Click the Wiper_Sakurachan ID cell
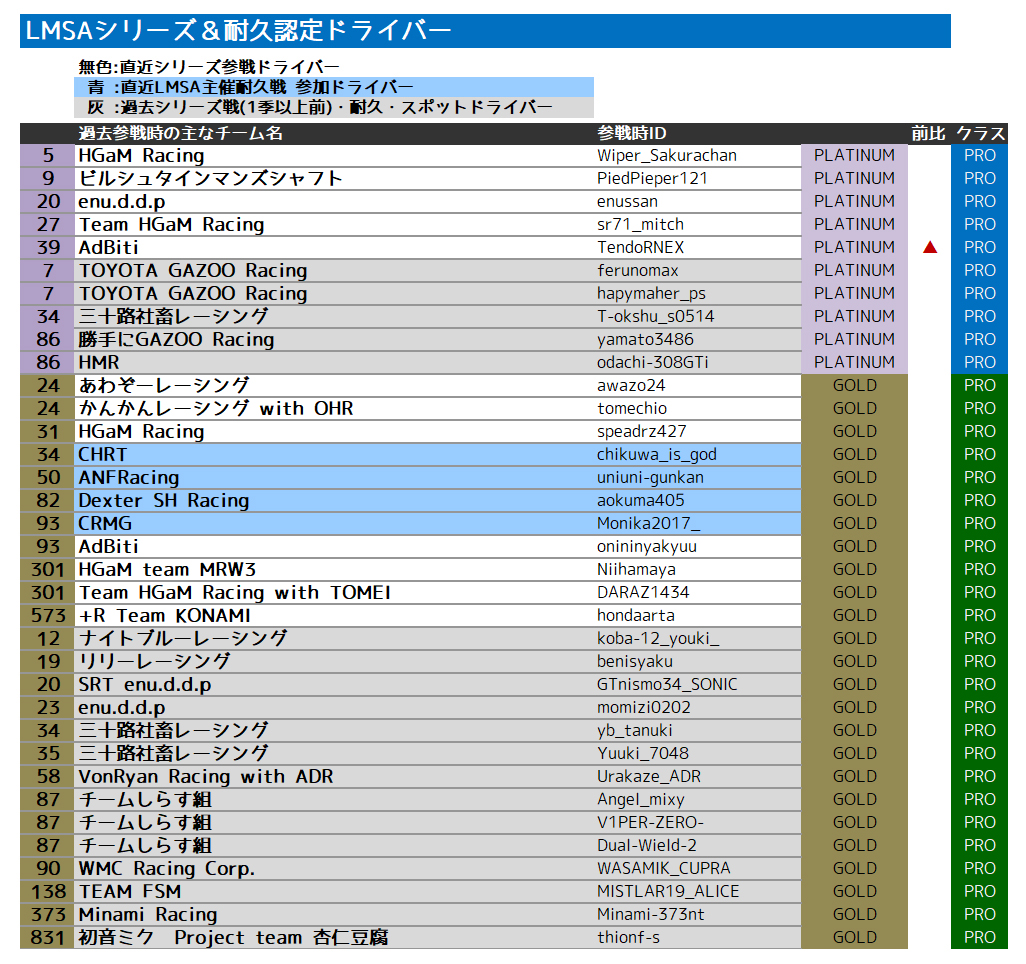 667,155
